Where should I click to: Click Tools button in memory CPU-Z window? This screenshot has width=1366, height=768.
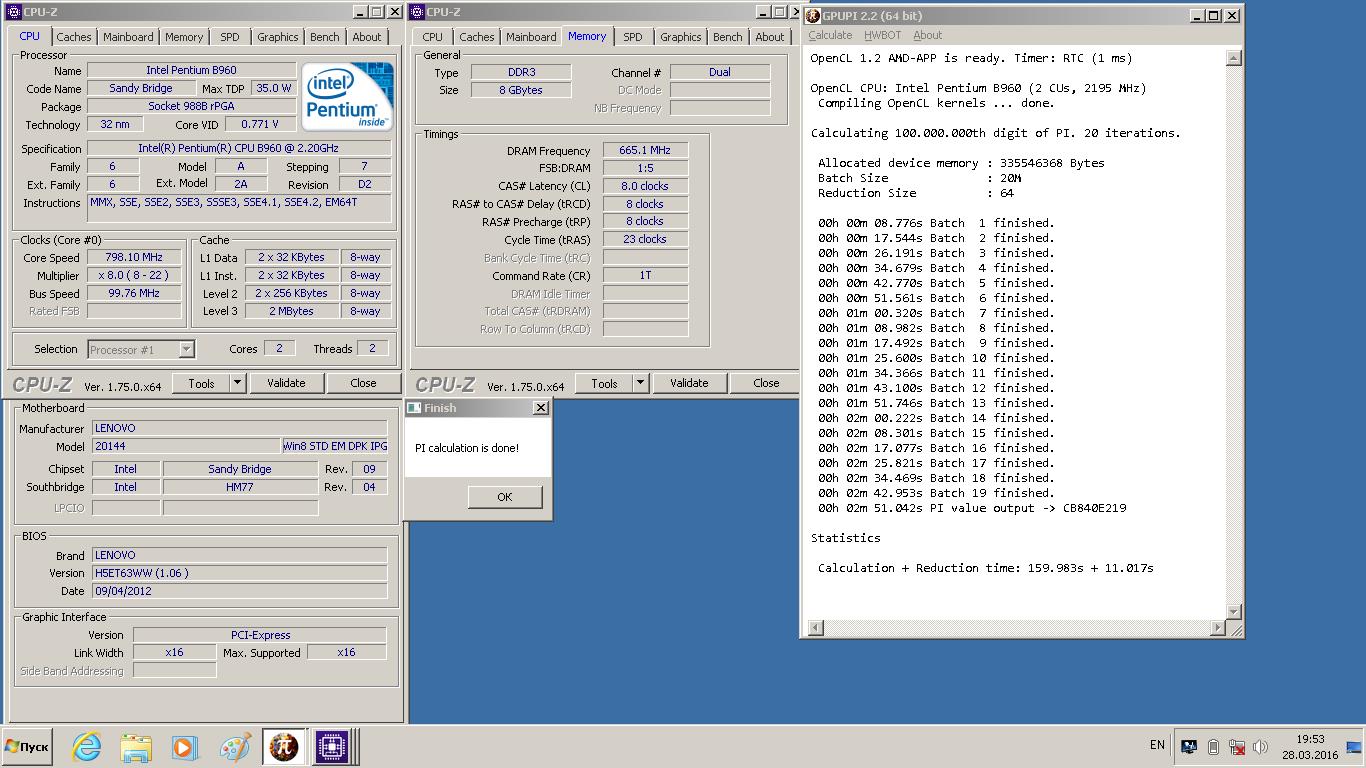(x=604, y=383)
